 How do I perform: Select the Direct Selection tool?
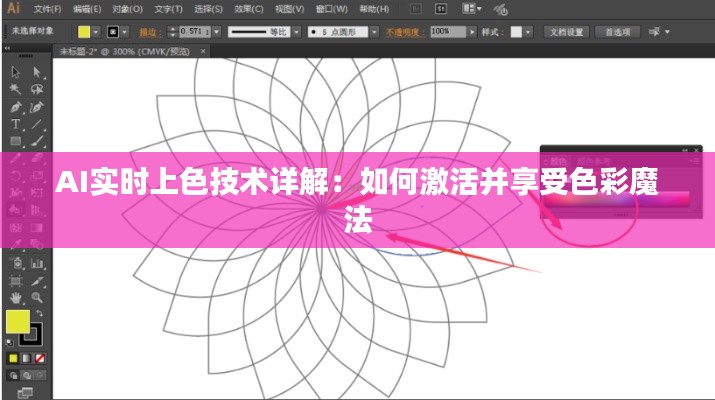[37, 72]
